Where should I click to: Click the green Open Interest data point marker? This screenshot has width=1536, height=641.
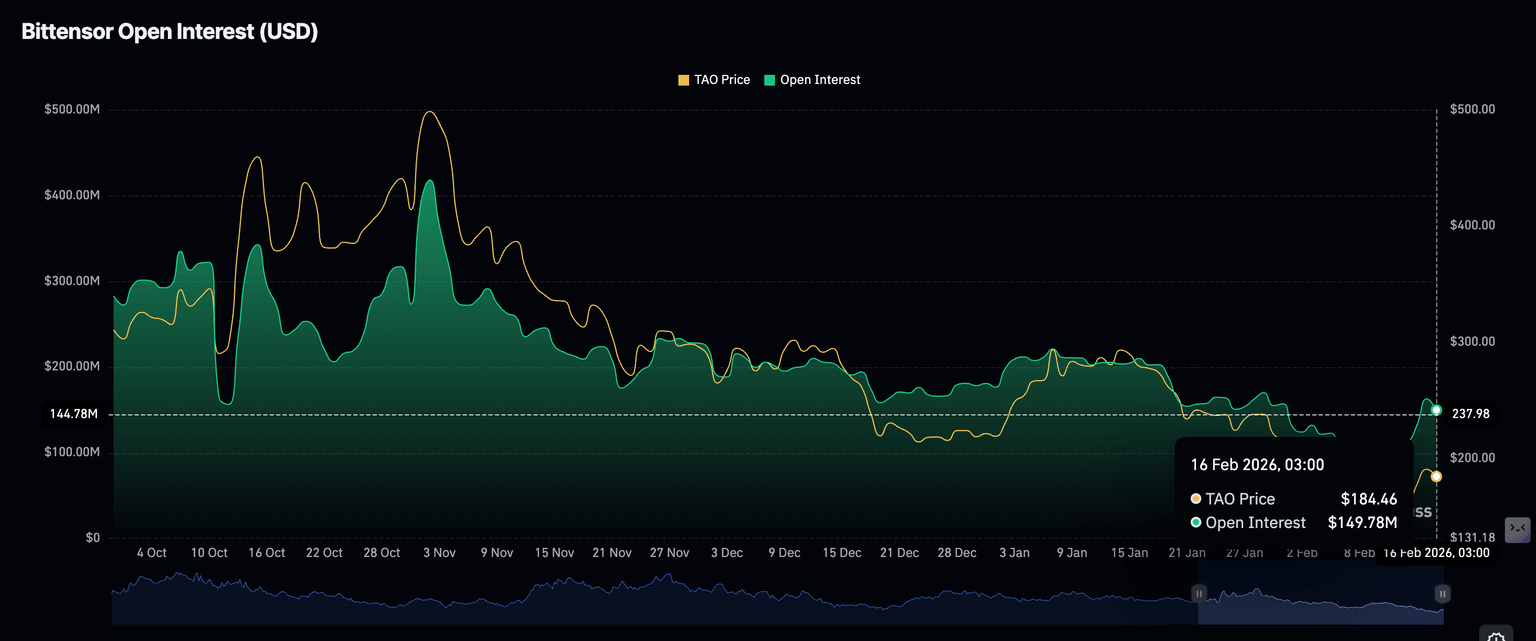tap(1436, 410)
